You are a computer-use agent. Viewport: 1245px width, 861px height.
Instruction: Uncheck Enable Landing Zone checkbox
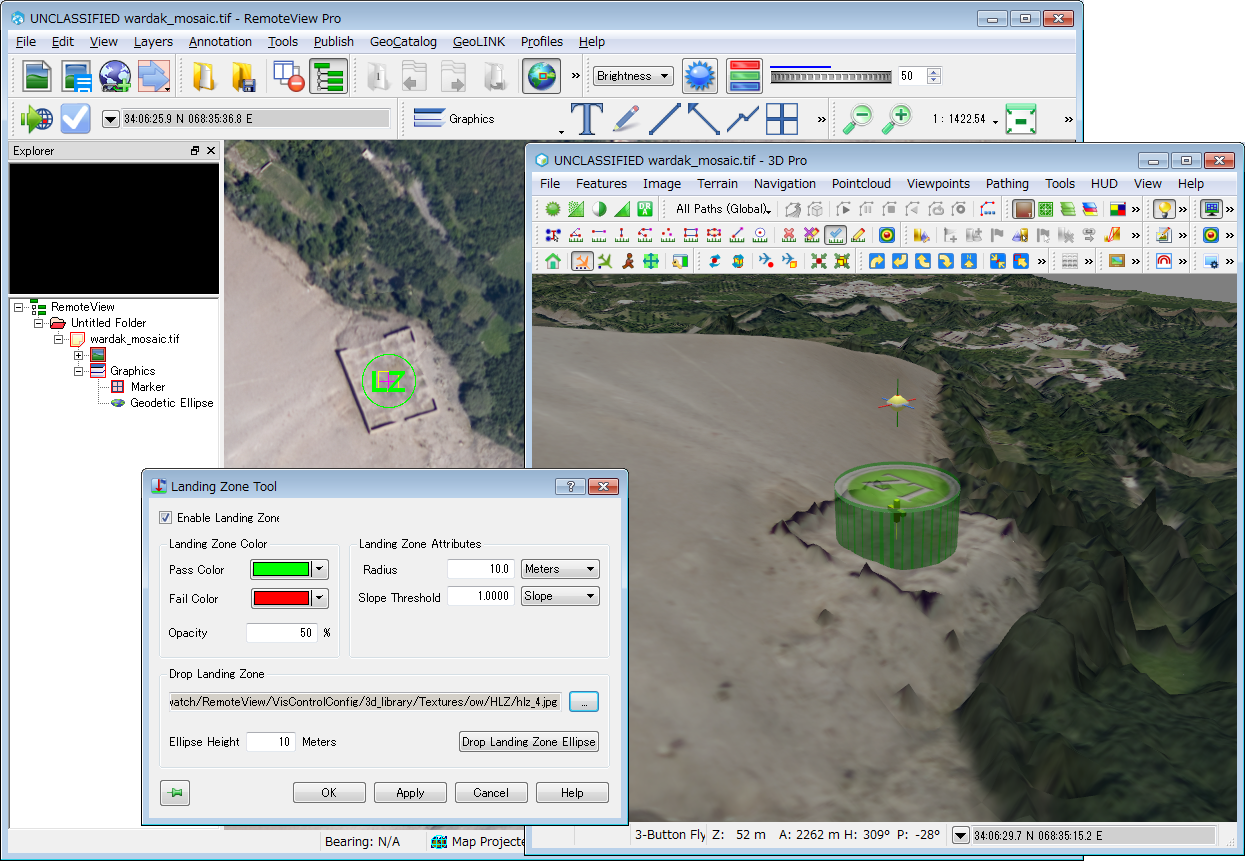(166, 518)
